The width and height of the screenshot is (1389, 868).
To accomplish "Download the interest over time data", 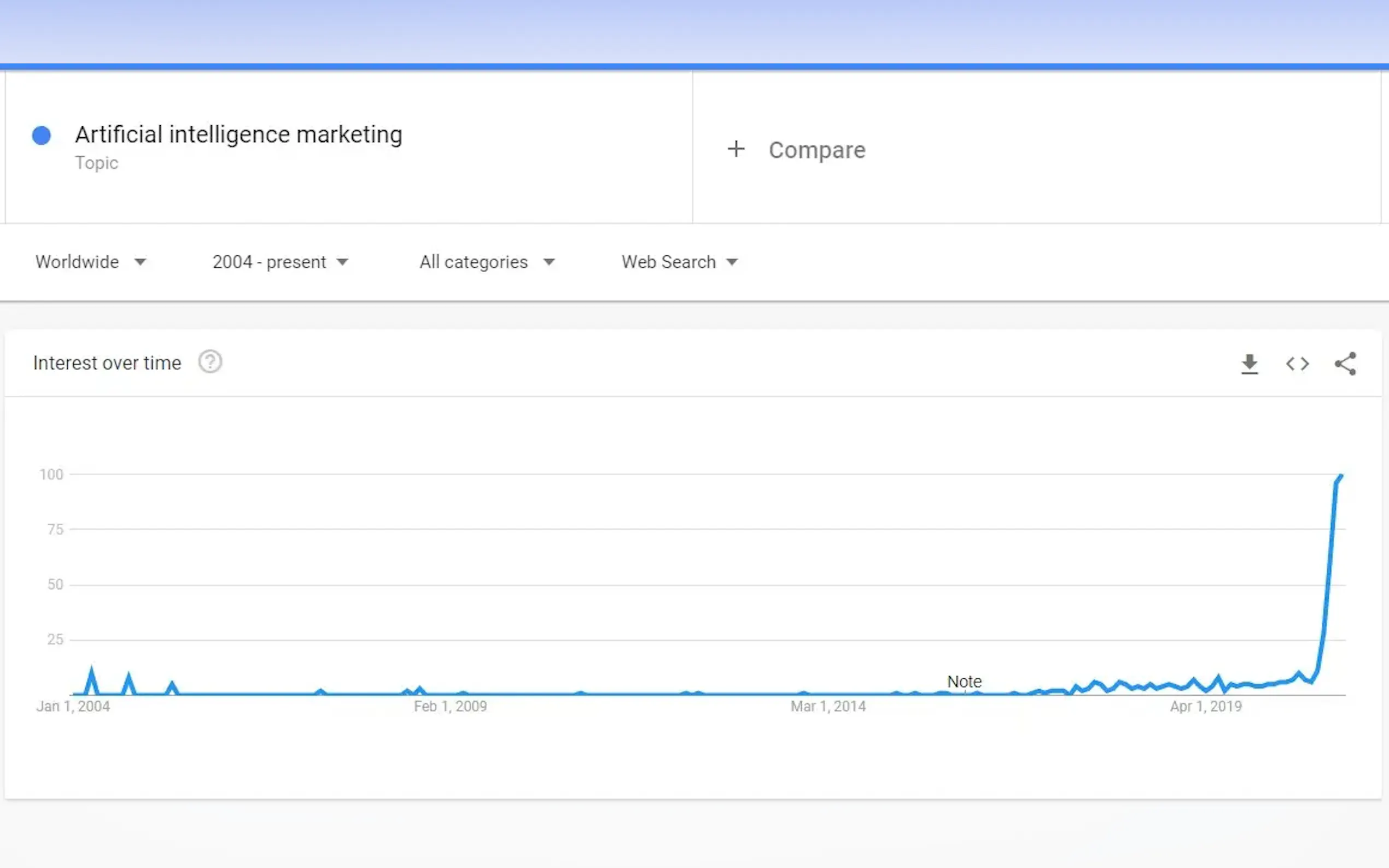I will [x=1250, y=364].
